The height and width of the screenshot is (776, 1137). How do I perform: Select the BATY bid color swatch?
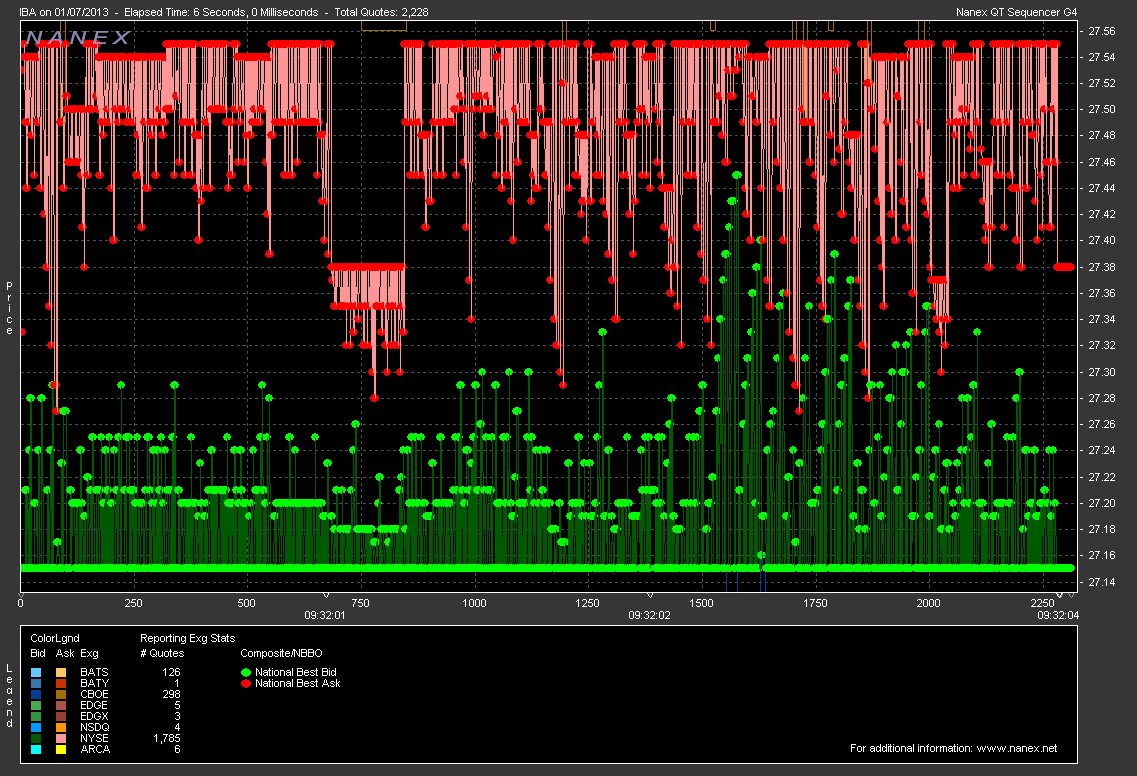(36, 683)
